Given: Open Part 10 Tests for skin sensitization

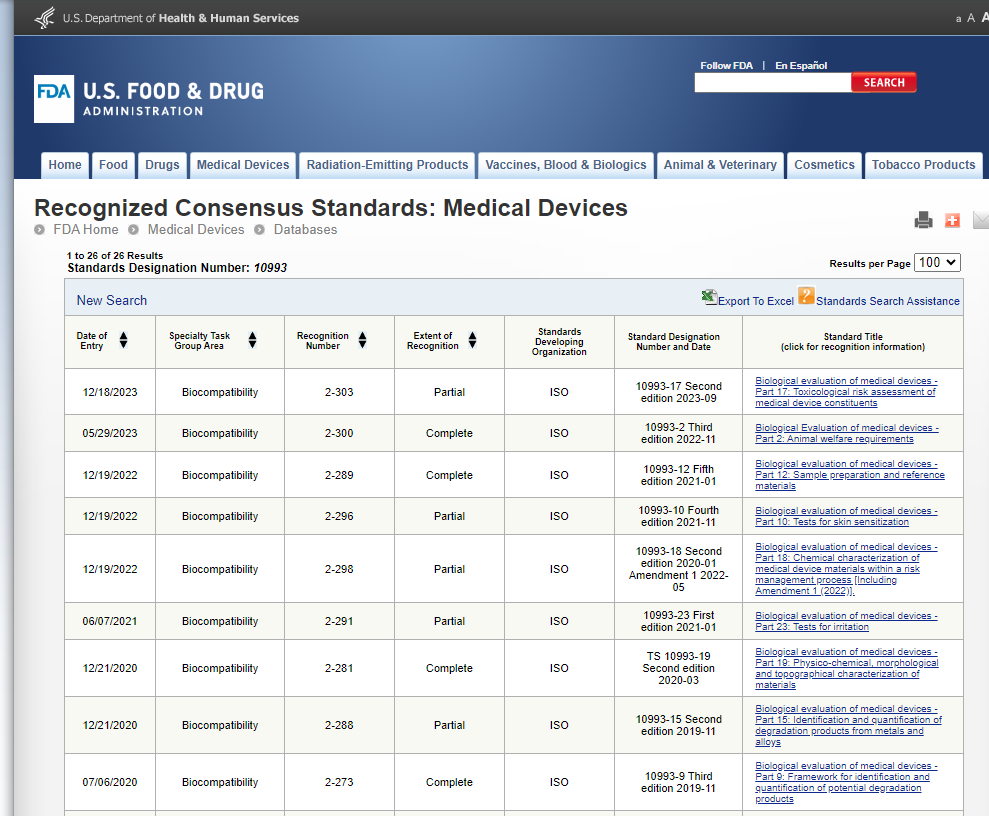Looking at the screenshot, I should [846, 516].
